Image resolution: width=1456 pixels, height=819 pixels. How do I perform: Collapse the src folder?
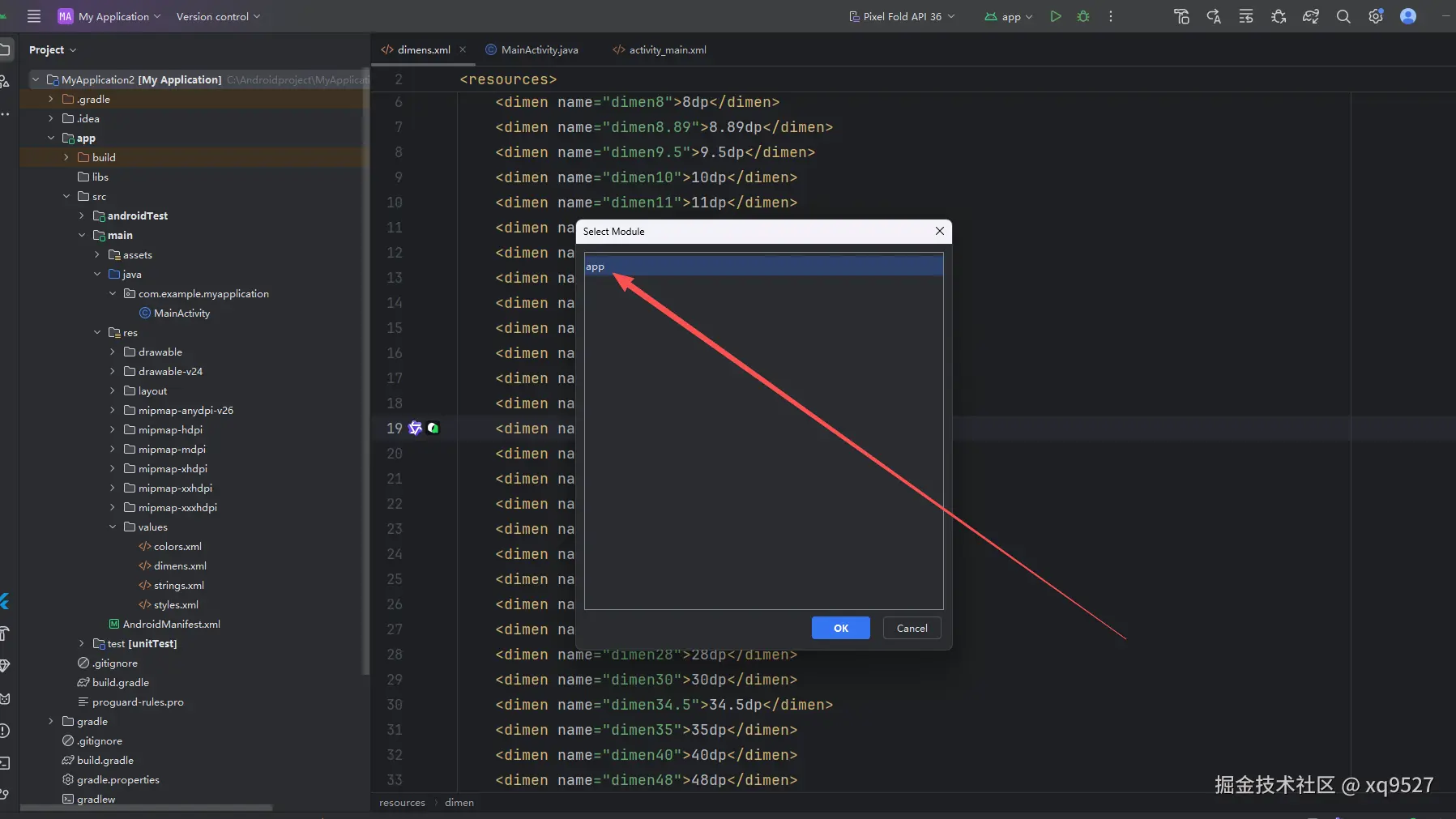pos(66,196)
